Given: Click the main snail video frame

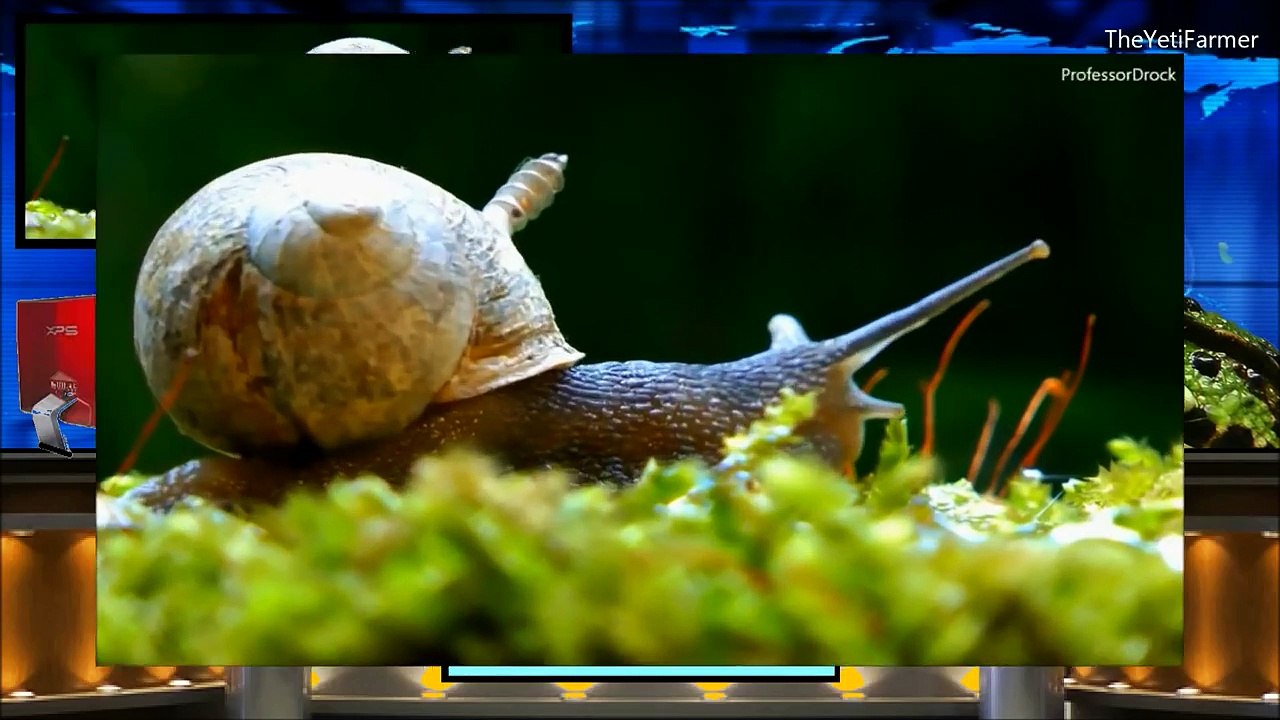Looking at the screenshot, I should tap(640, 360).
